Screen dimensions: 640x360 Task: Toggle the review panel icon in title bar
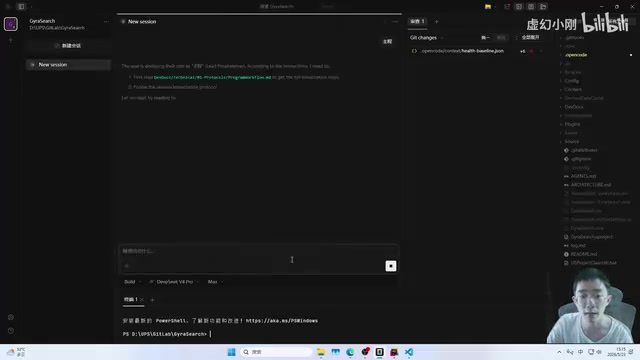tap(531, 7)
